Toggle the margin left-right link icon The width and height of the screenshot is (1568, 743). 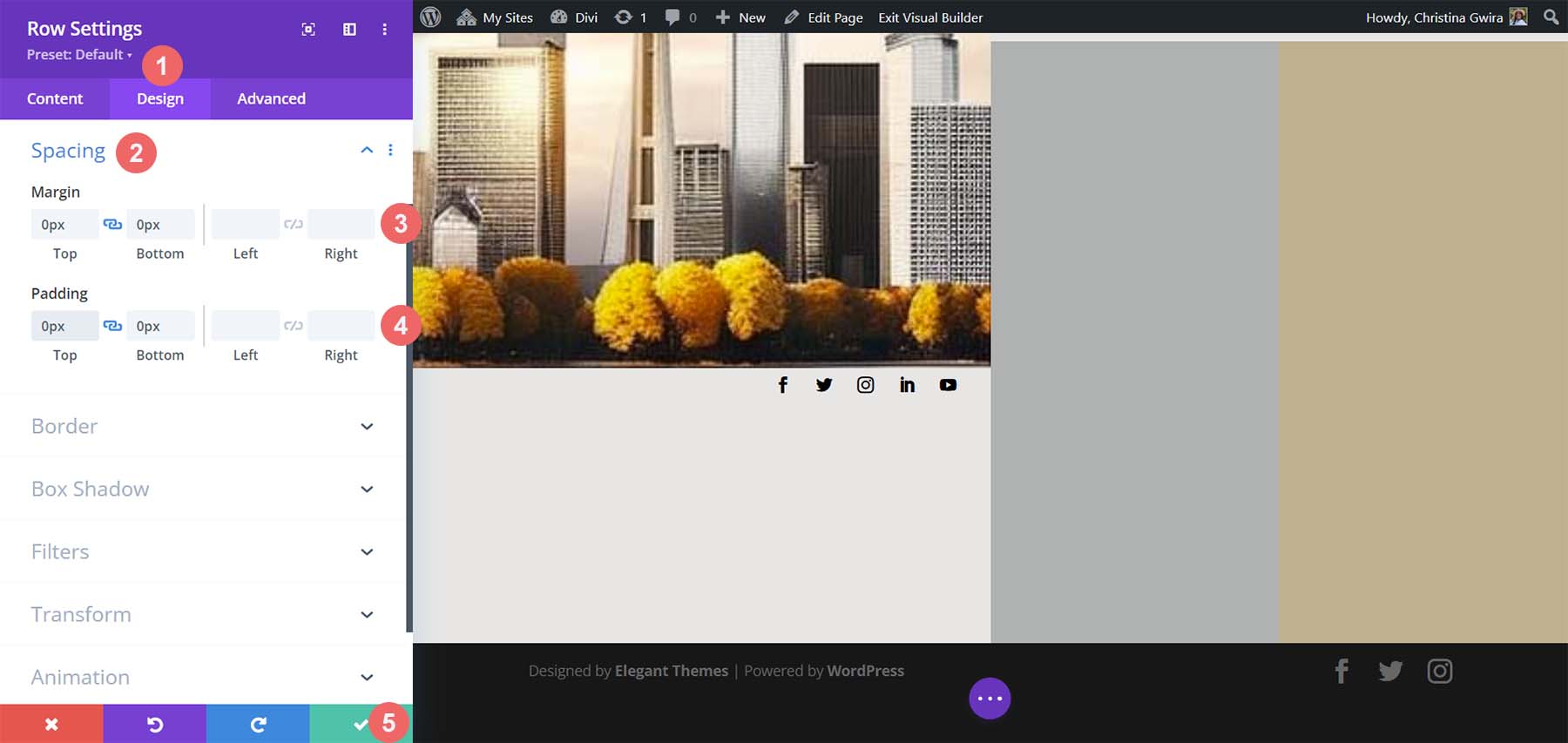294,225
